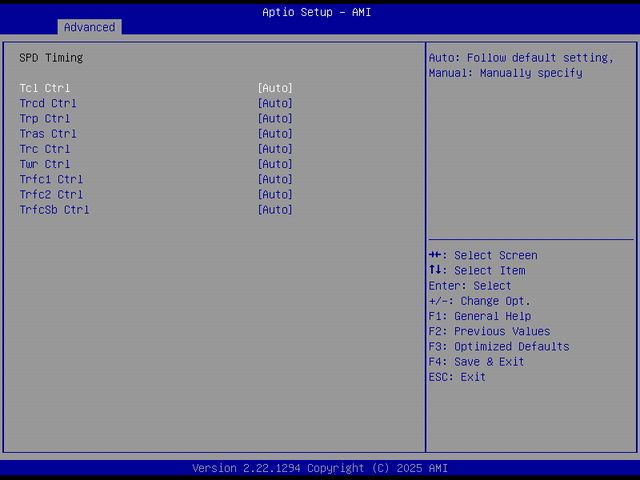This screenshot has height=480, width=640.
Task: Click the '+/-: Change Opt.' hint
Action: 480,301
